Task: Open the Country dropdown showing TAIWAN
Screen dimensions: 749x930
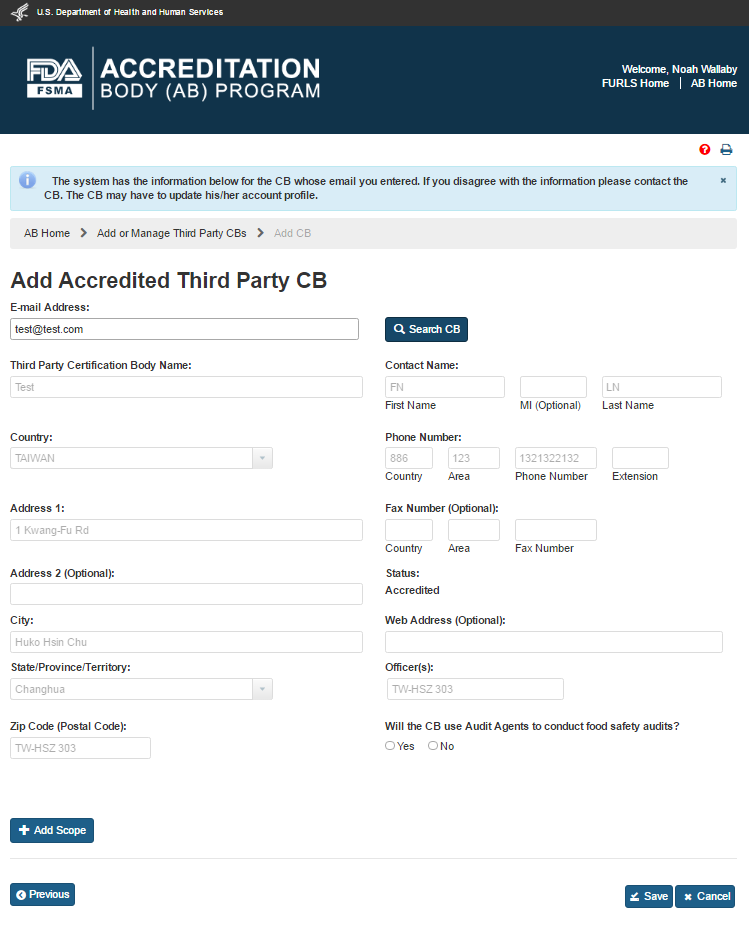Action: (261, 458)
